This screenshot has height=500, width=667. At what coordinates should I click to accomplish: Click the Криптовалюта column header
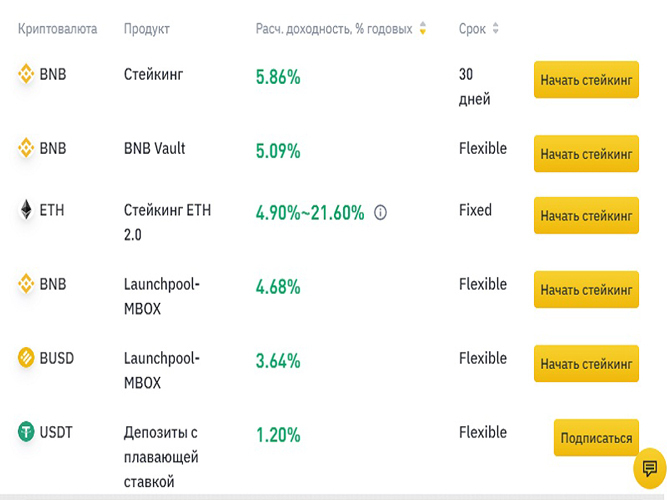pyautogui.click(x=57, y=29)
